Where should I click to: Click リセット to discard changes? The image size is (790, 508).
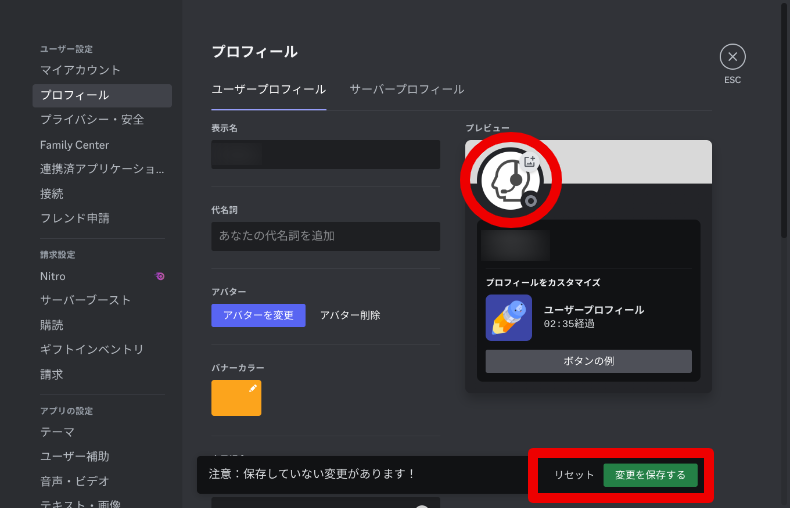point(574,475)
